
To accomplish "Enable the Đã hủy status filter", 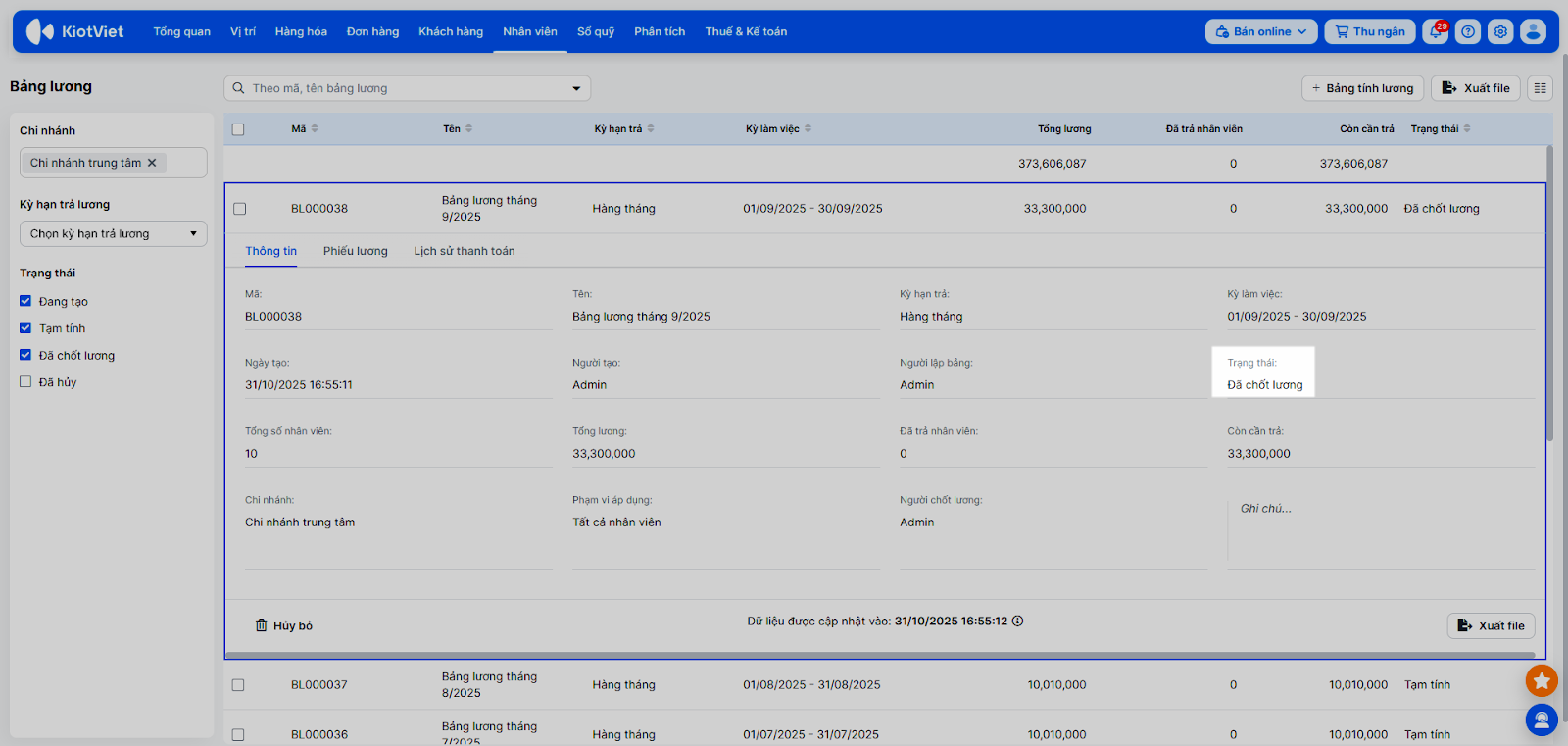I will click(25, 382).
